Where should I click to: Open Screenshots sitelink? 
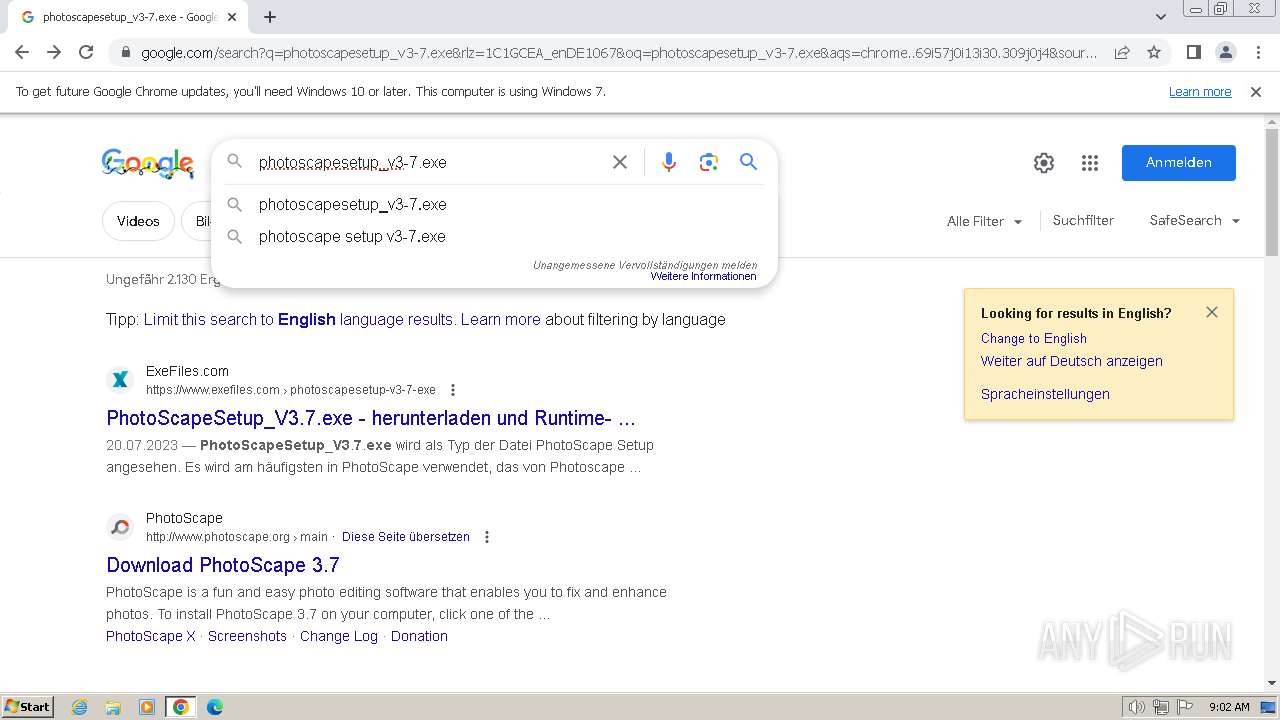tap(247, 636)
